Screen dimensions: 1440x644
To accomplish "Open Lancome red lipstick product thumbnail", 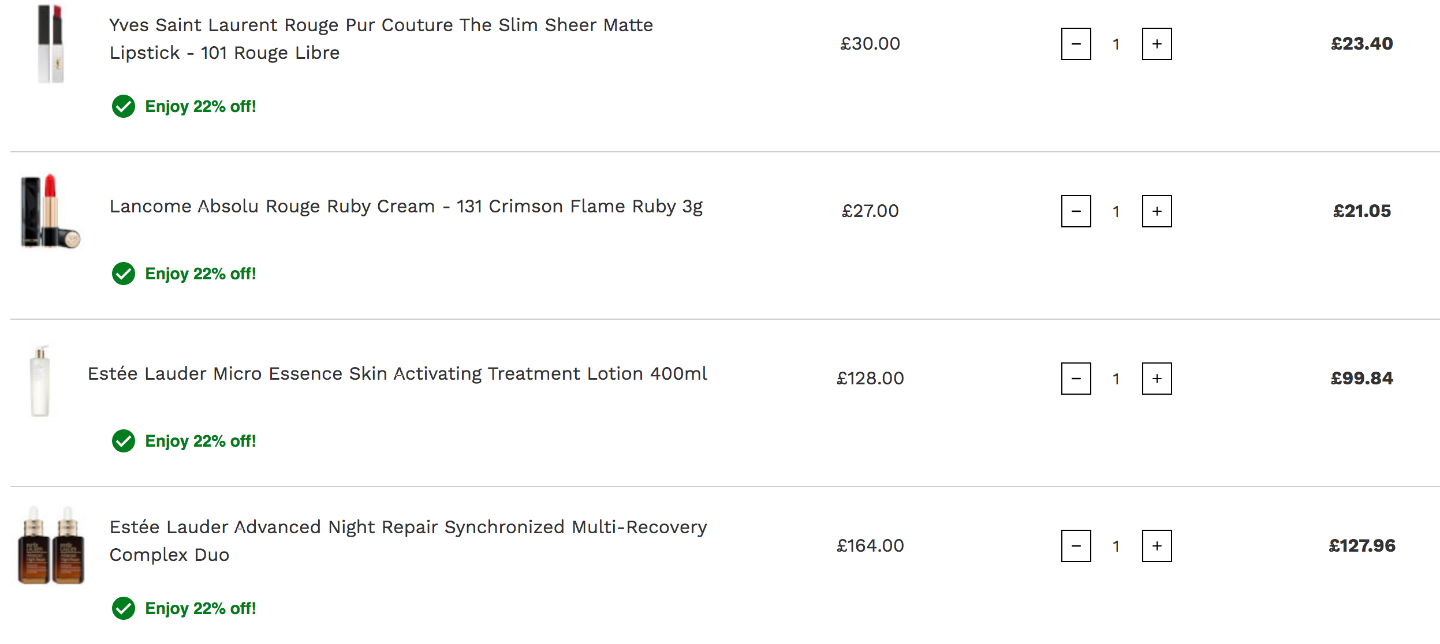I will [50, 211].
